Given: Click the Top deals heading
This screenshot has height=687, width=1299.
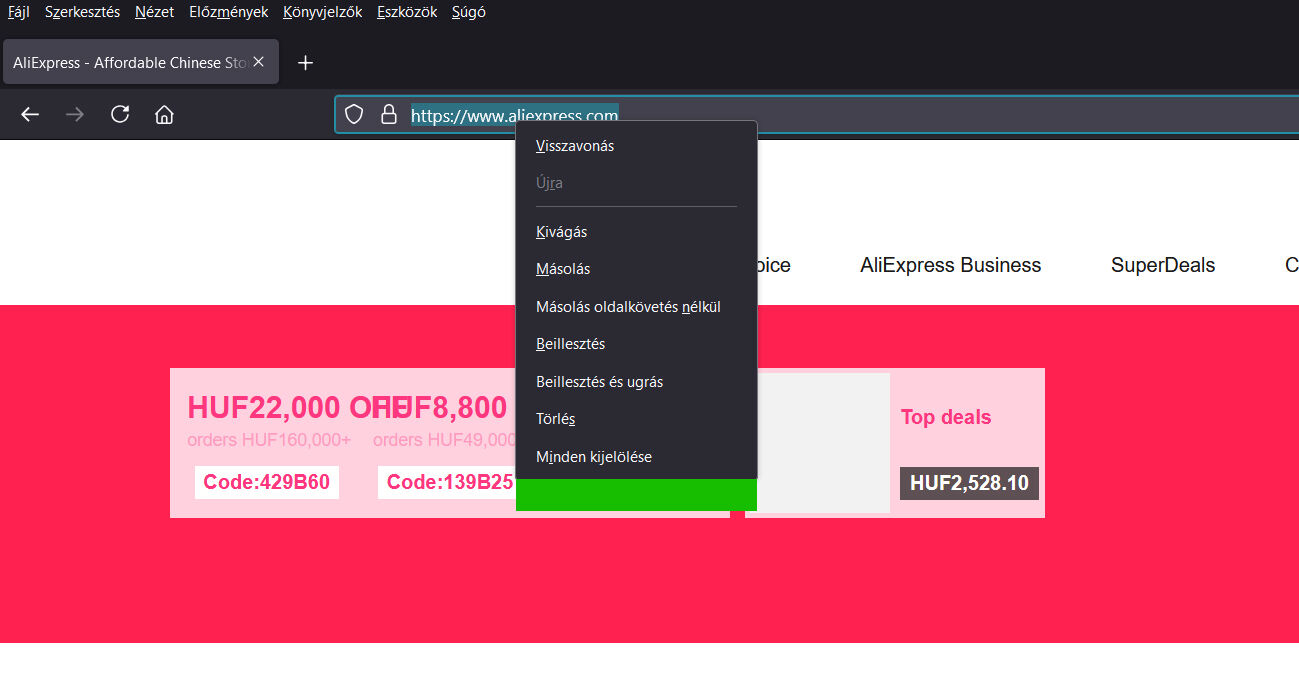Looking at the screenshot, I should [x=946, y=417].
